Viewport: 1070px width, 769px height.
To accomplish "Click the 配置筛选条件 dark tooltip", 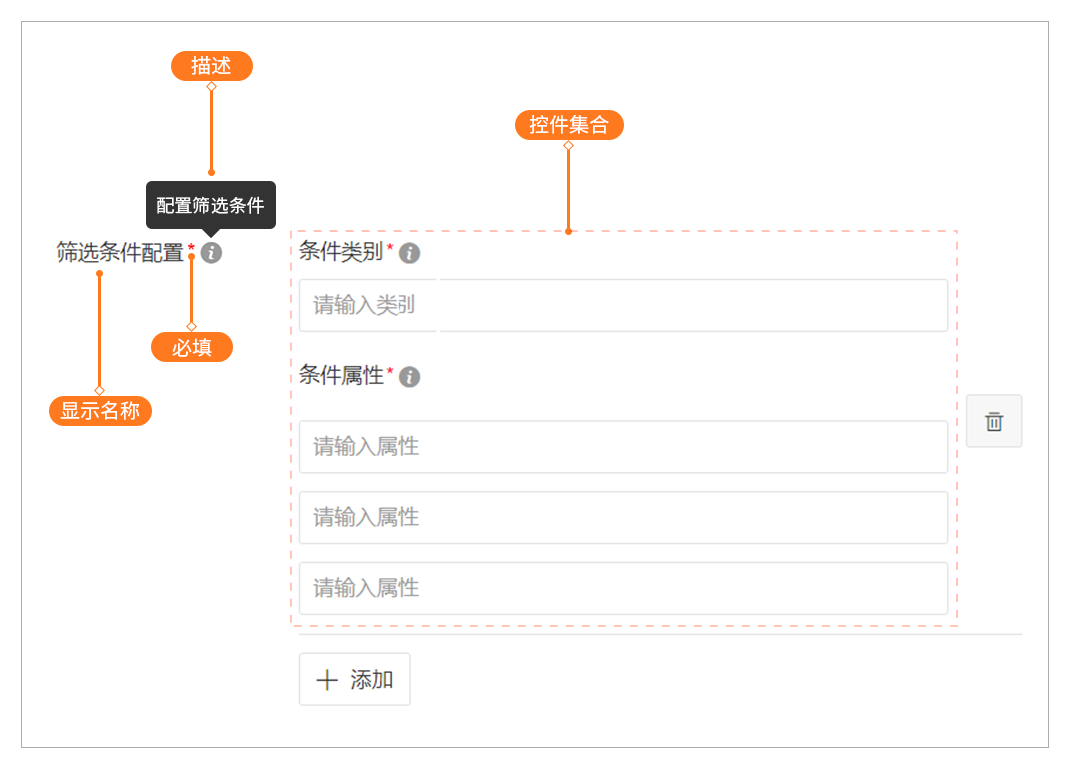I will [x=210, y=205].
